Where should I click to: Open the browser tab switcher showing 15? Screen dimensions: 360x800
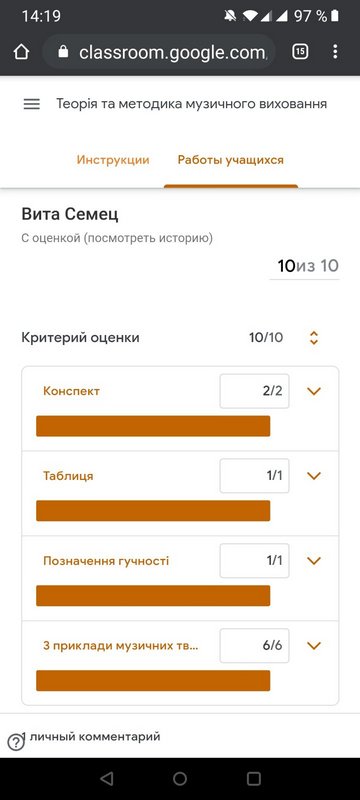[300, 51]
